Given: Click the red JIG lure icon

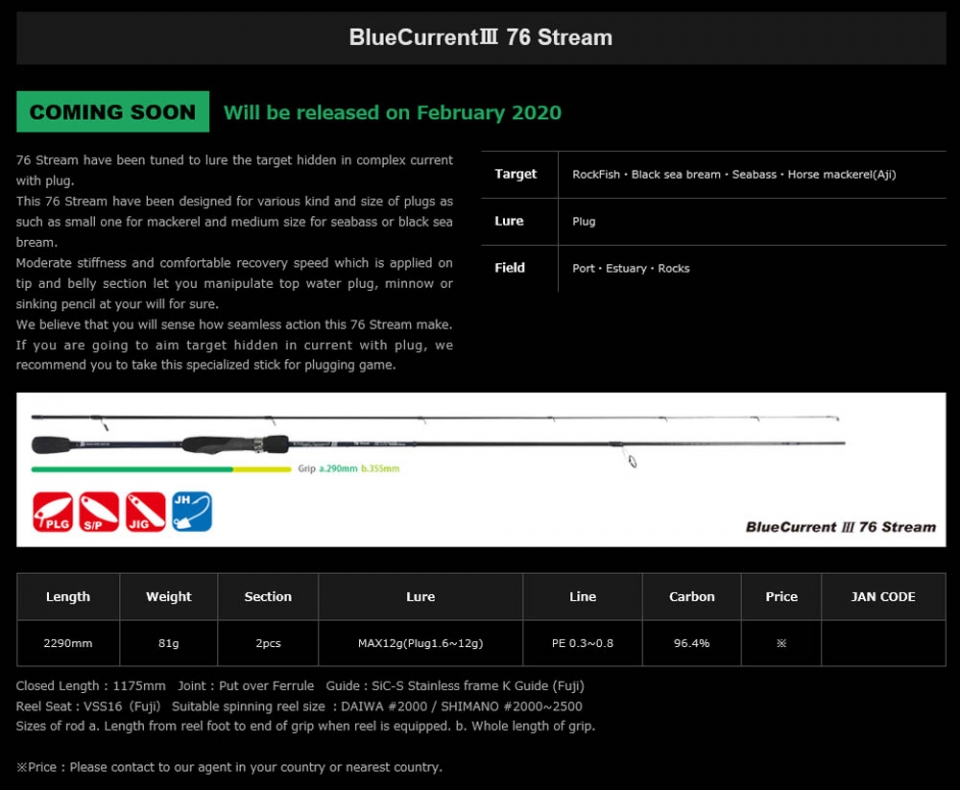Looking at the screenshot, I should click(146, 511).
